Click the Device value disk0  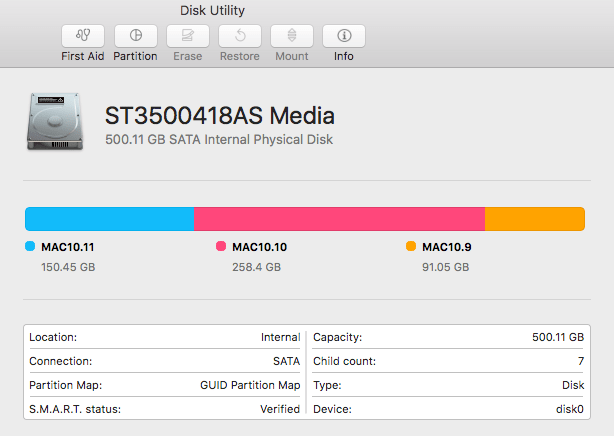coord(570,409)
